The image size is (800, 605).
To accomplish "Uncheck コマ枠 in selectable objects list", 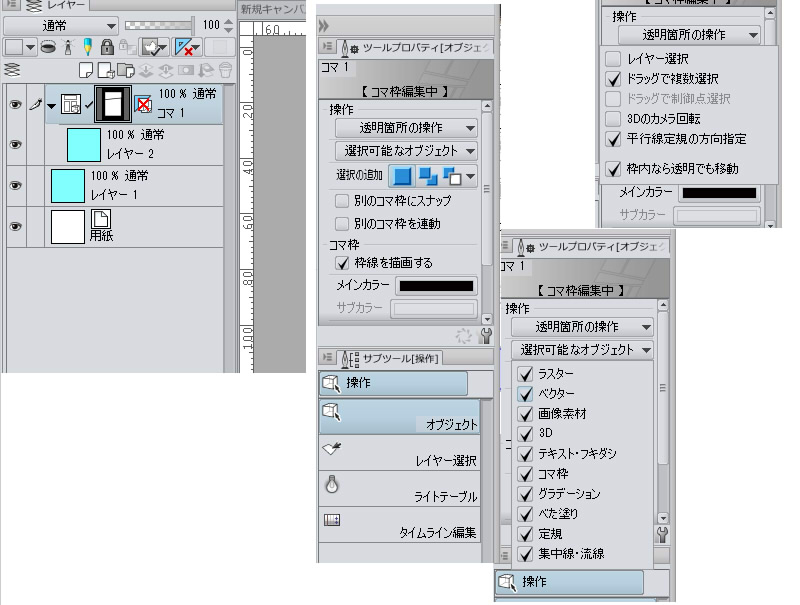I will pos(525,474).
